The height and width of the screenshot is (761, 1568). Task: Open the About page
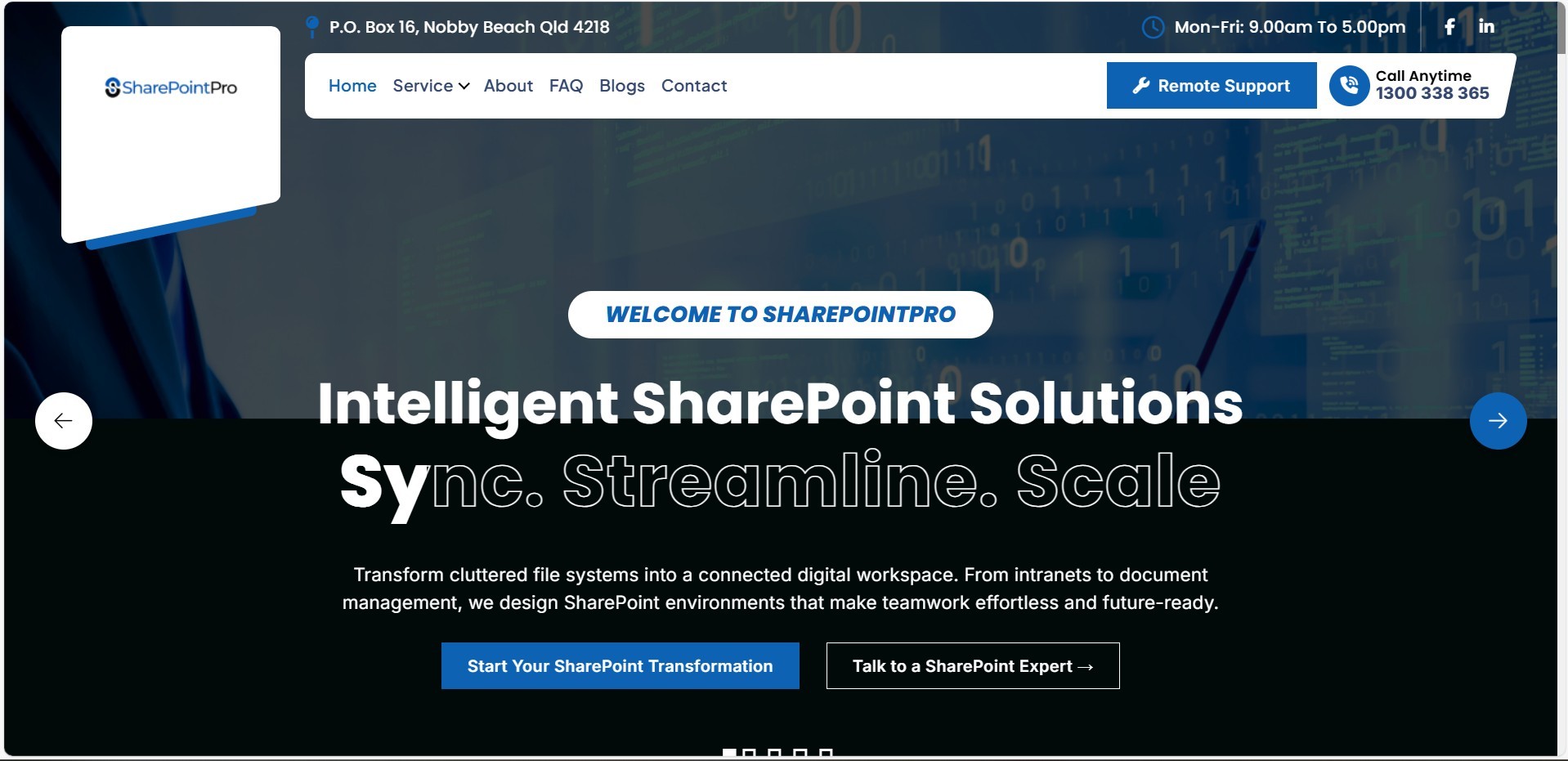click(x=508, y=86)
